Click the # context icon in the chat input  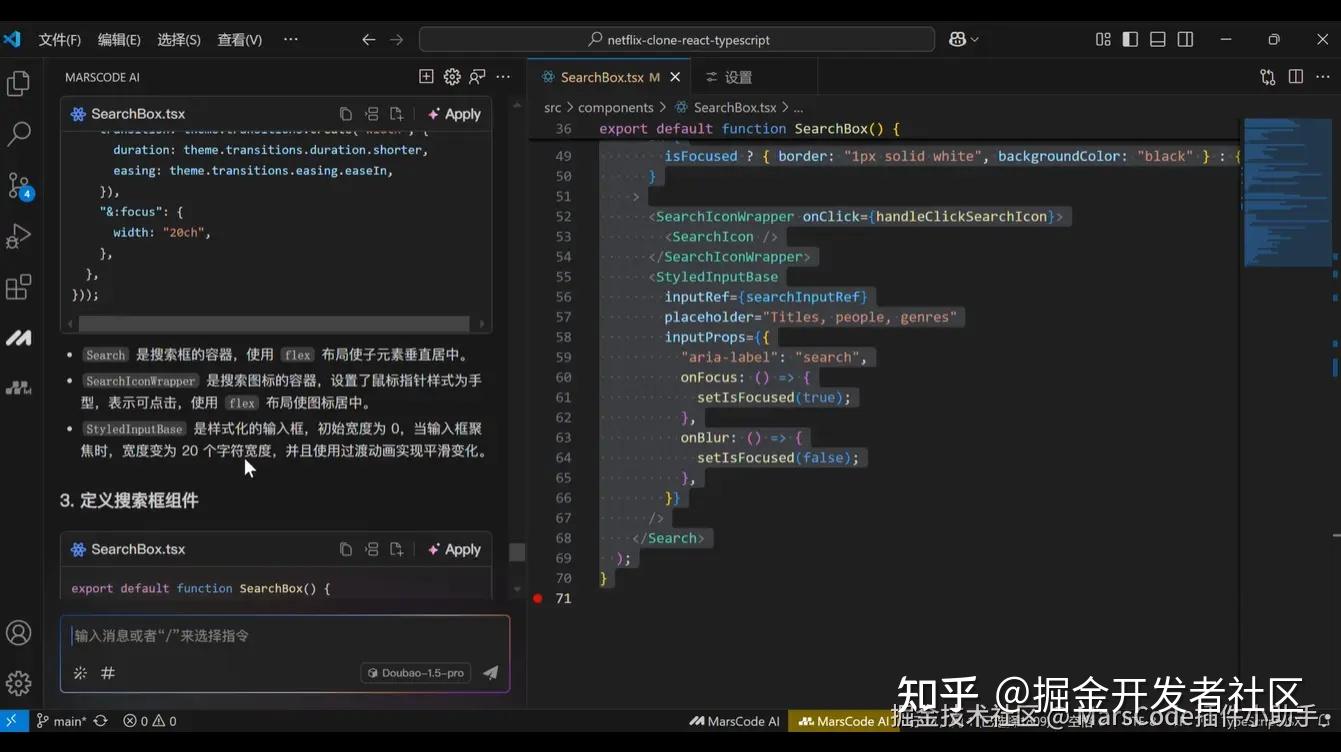point(108,673)
